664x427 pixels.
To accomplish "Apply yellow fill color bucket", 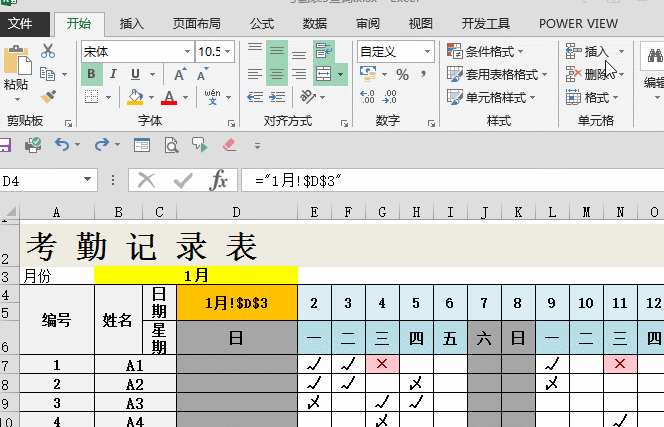I will pyautogui.click(x=135, y=97).
